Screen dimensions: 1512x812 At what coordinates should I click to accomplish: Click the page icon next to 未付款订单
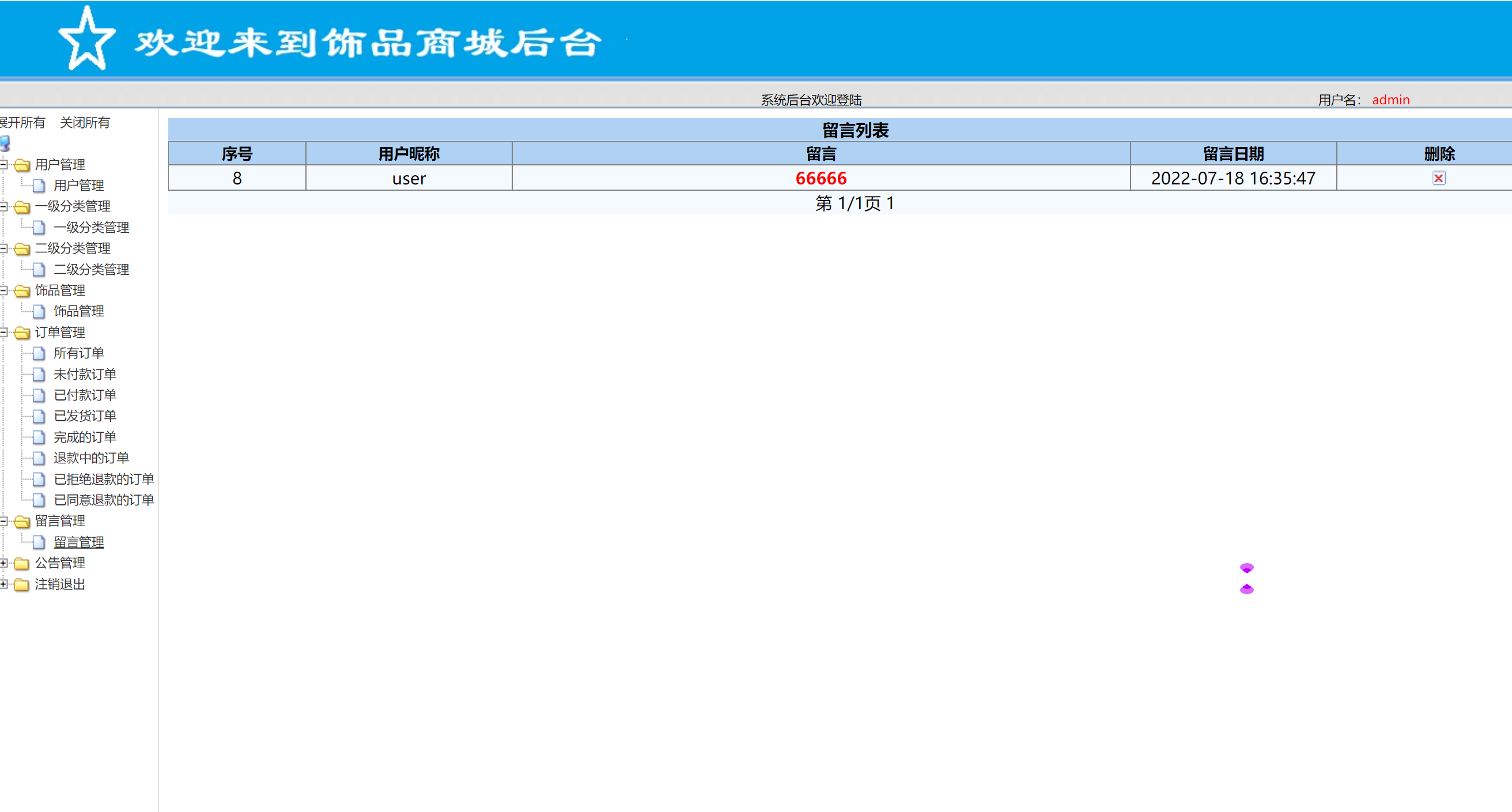click(39, 374)
